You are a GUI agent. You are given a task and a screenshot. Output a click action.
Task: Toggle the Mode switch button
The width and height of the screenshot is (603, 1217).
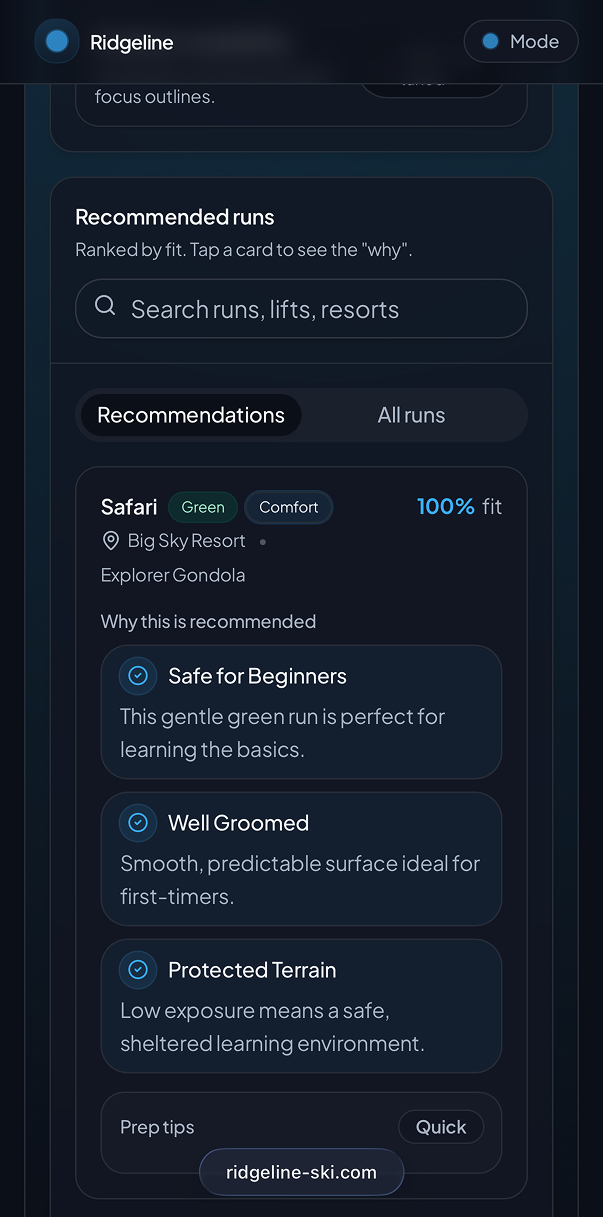(x=521, y=41)
